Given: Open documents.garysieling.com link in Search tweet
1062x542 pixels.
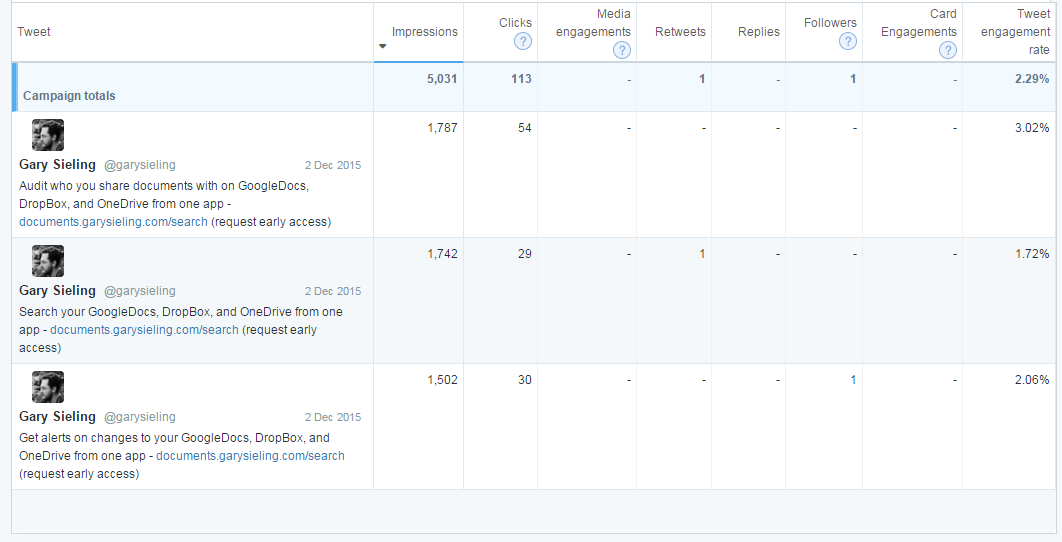Looking at the screenshot, I should 144,330.
